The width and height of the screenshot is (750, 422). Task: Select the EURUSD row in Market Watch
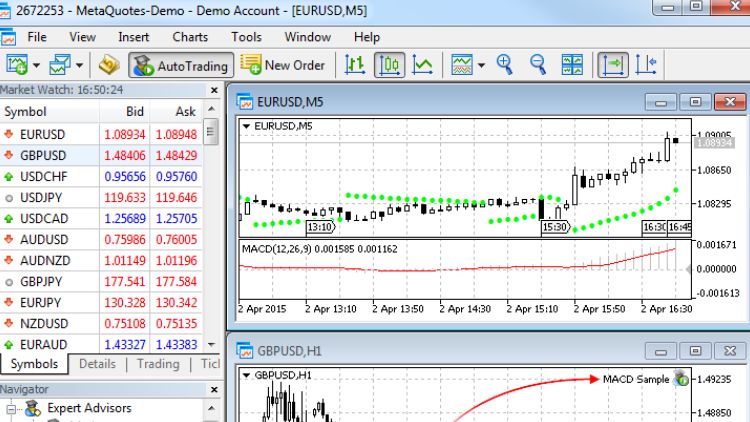[x=101, y=134]
